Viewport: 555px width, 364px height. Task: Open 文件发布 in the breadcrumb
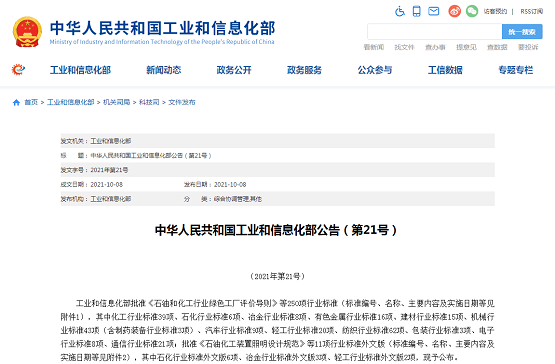click(182, 102)
